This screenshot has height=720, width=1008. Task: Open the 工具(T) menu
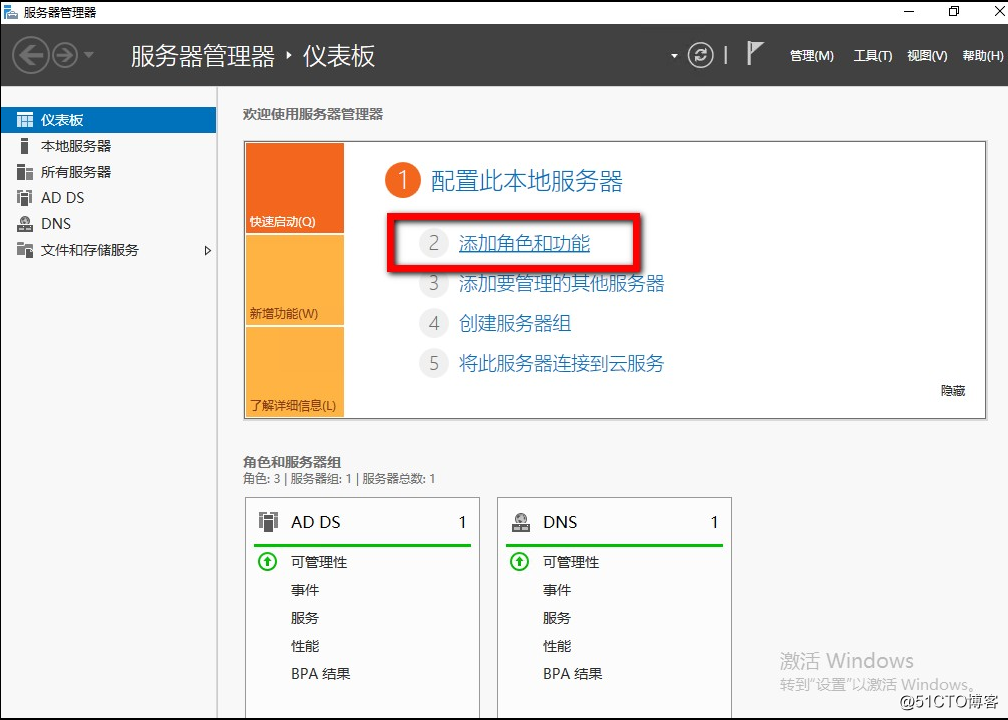(x=872, y=56)
